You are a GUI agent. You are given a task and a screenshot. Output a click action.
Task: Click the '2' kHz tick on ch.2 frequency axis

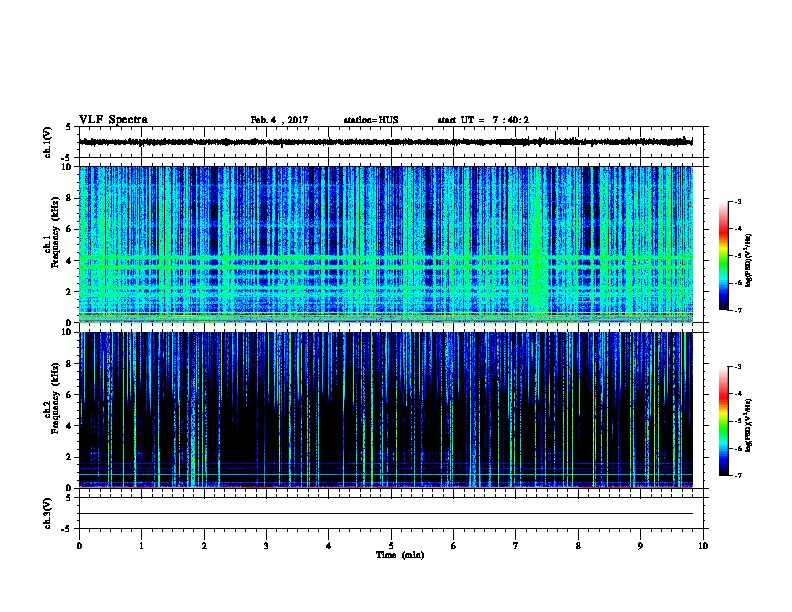point(69,457)
